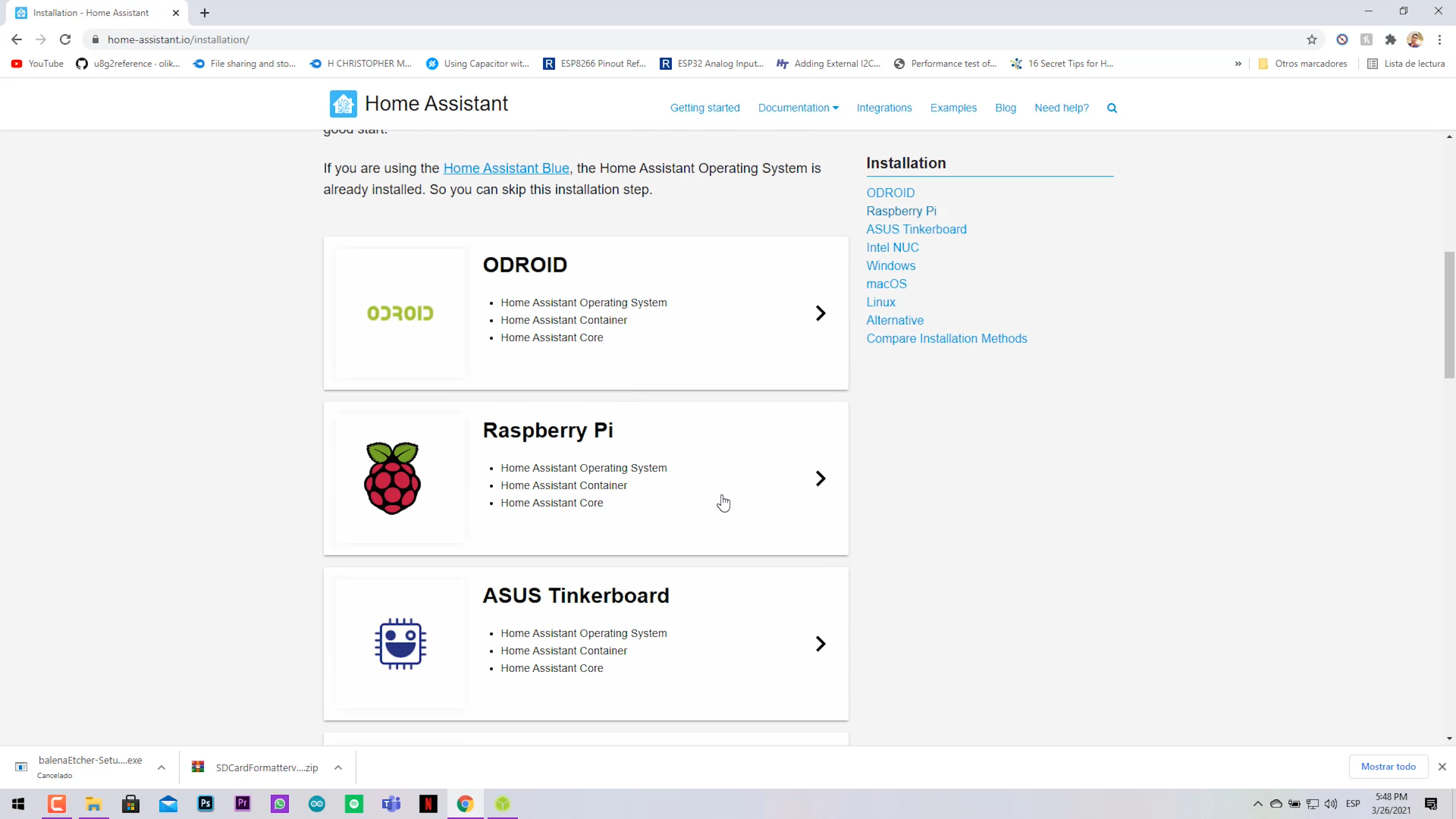Screen dimensions: 1456x819
Task: Click the Mostrar todo downloads button
Action: 1388,767
